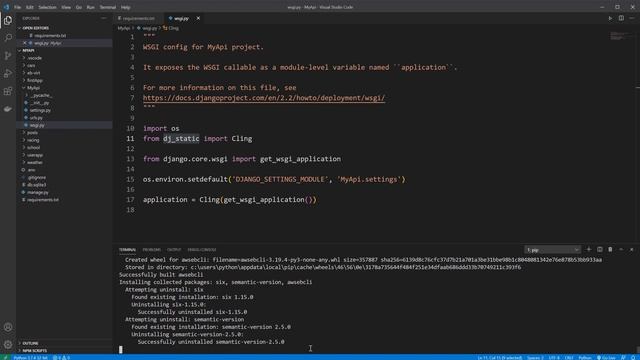This screenshot has height=360, width=640.
Task: Close the terminal panel
Action: [x=632, y=249]
